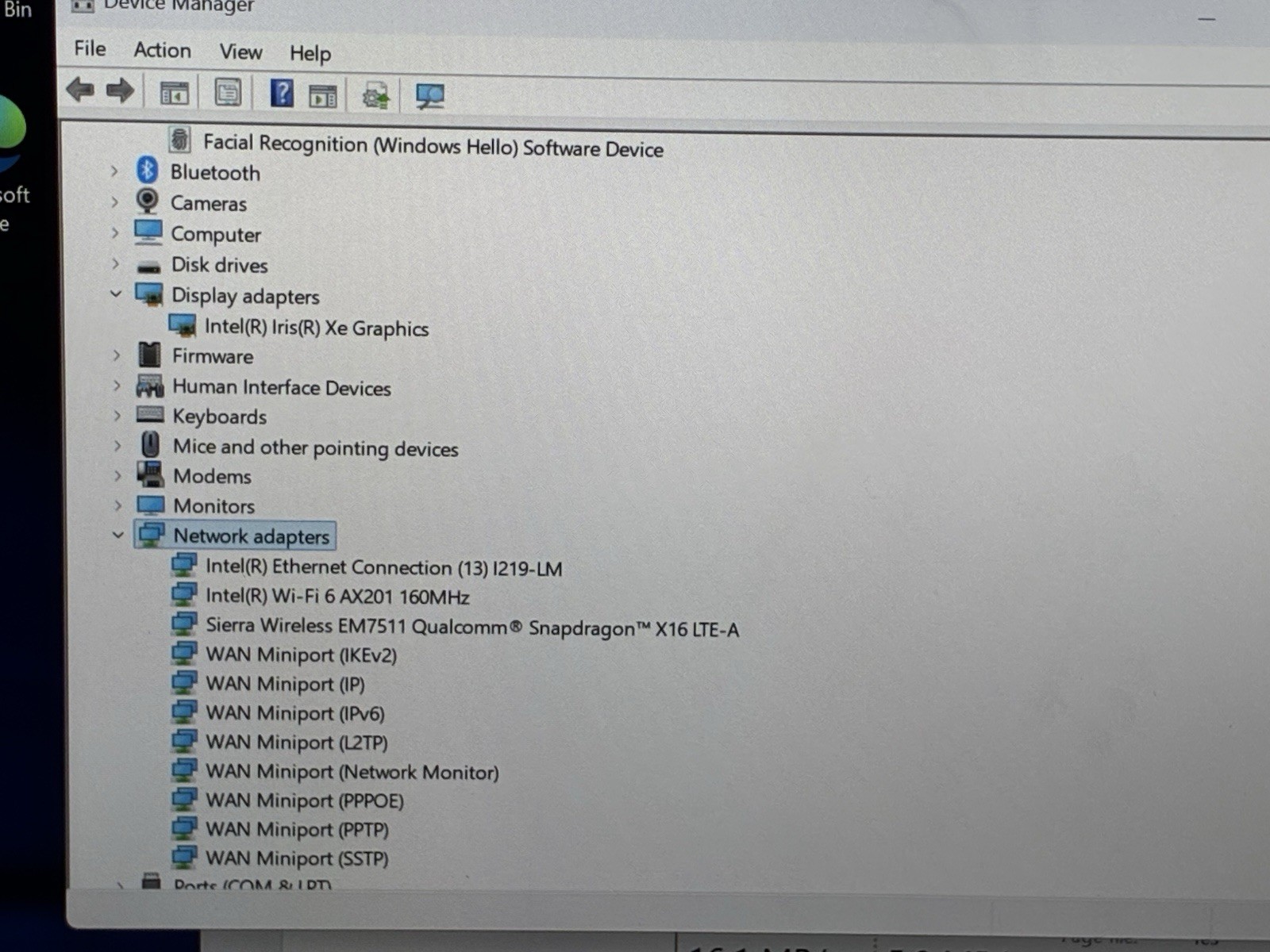Viewport: 1270px width, 952px height.
Task: Click the Update device driver toolbar icon
Action: pos(375,96)
